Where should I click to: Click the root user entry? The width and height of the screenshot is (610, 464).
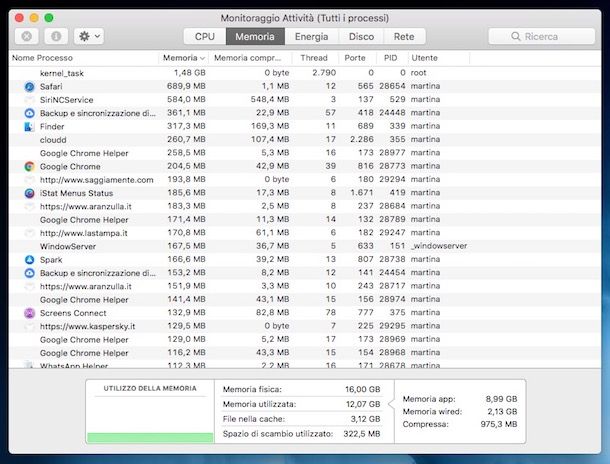(418, 73)
